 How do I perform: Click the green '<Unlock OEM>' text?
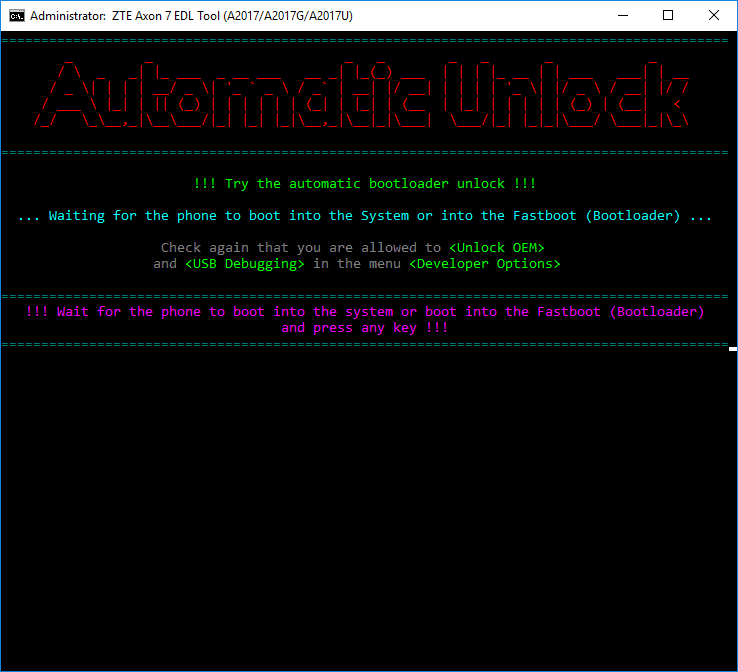tap(497, 248)
